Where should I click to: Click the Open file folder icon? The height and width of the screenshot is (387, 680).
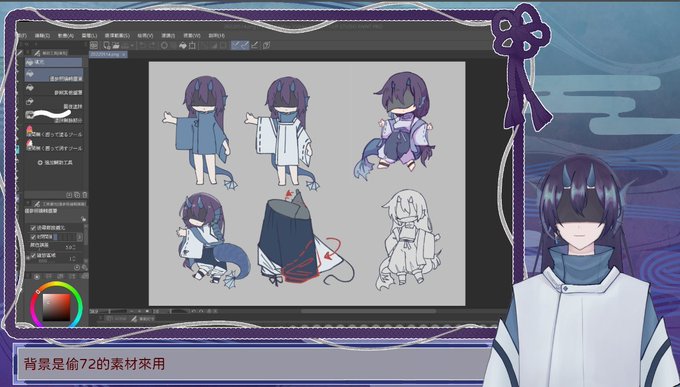click(116, 46)
